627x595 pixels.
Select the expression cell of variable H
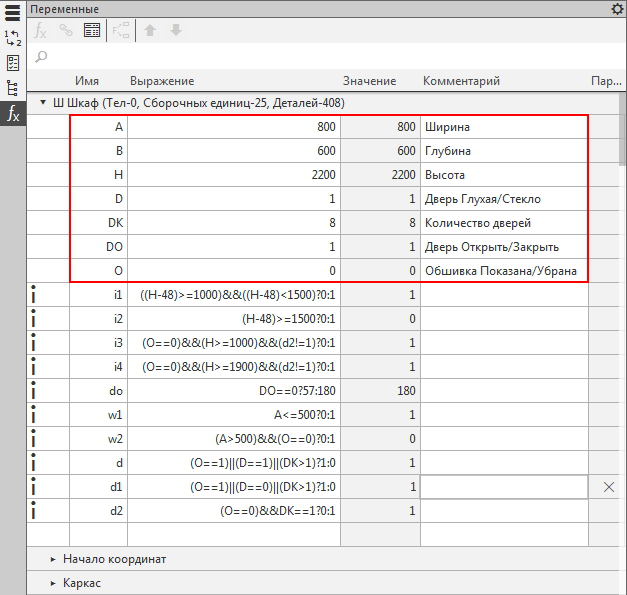(234, 174)
